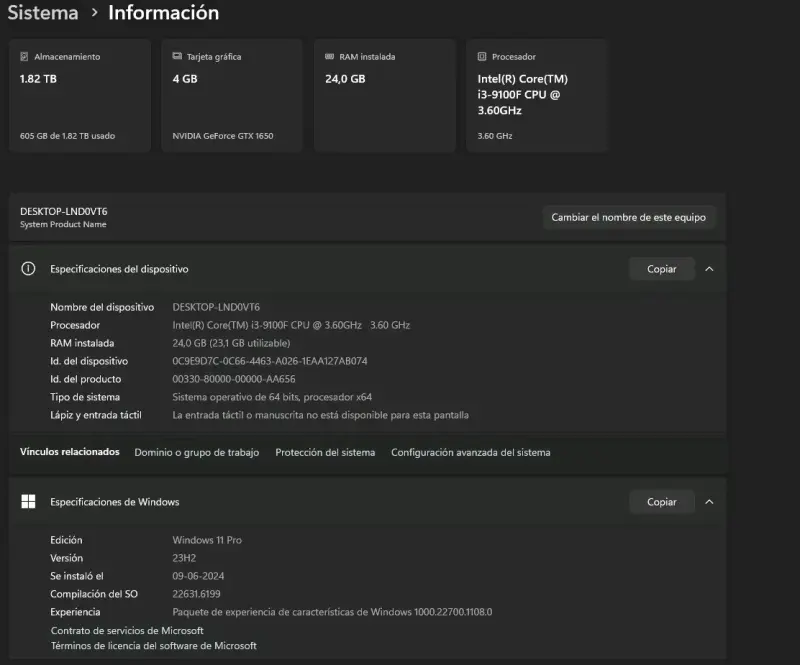The height and width of the screenshot is (665, 800).
Task: Click Lápiz y entrada táctil value text
Action: 320,415
